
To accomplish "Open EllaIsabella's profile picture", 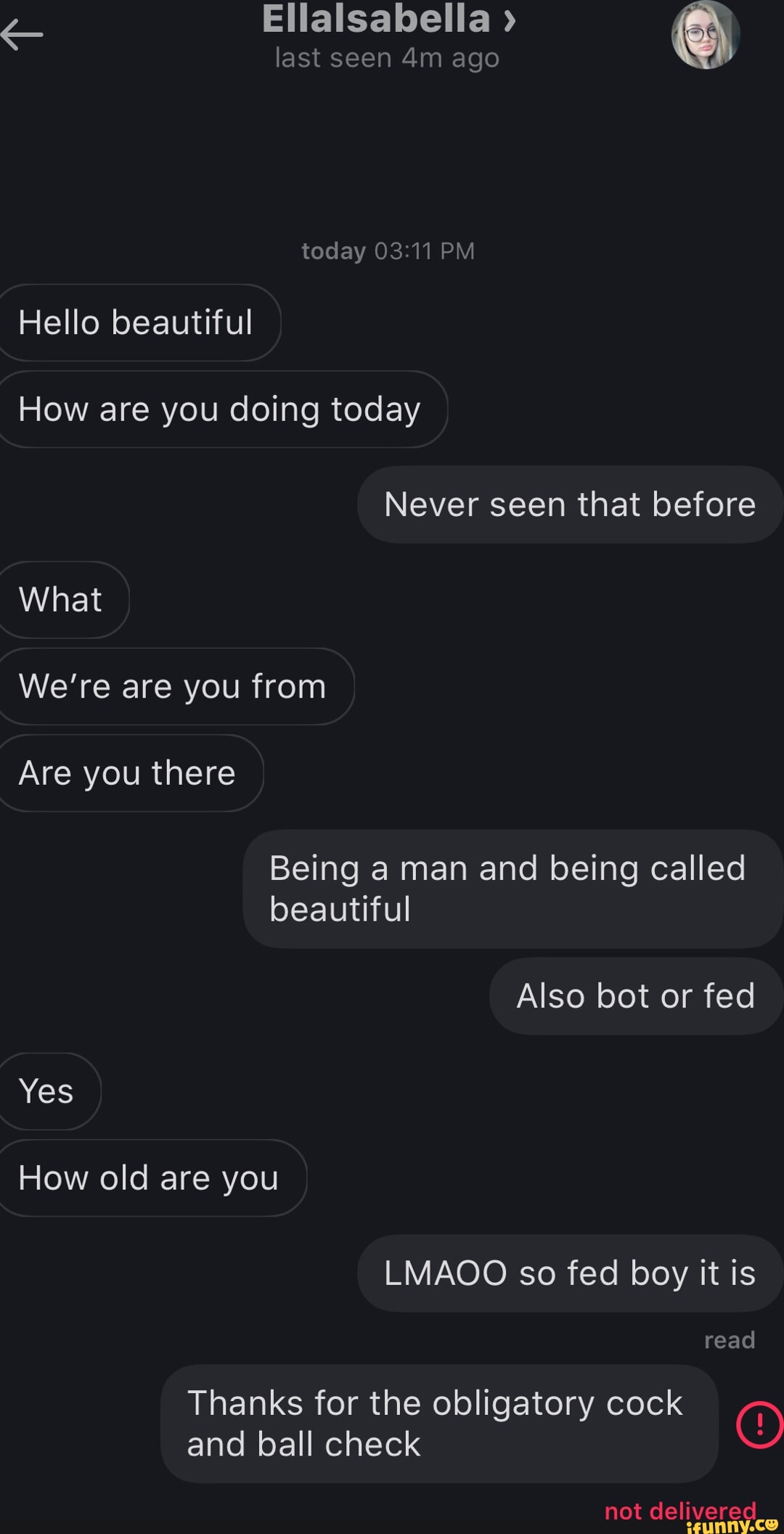I will point(705,35).
